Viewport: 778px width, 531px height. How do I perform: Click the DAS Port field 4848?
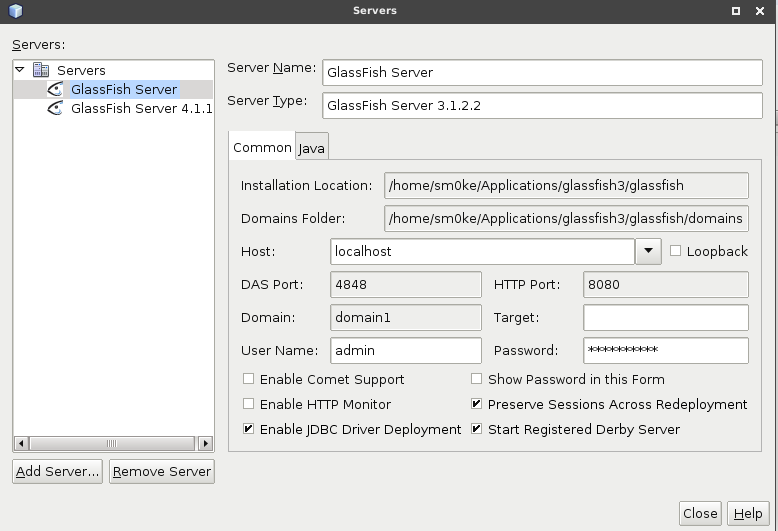pos(406,284)
